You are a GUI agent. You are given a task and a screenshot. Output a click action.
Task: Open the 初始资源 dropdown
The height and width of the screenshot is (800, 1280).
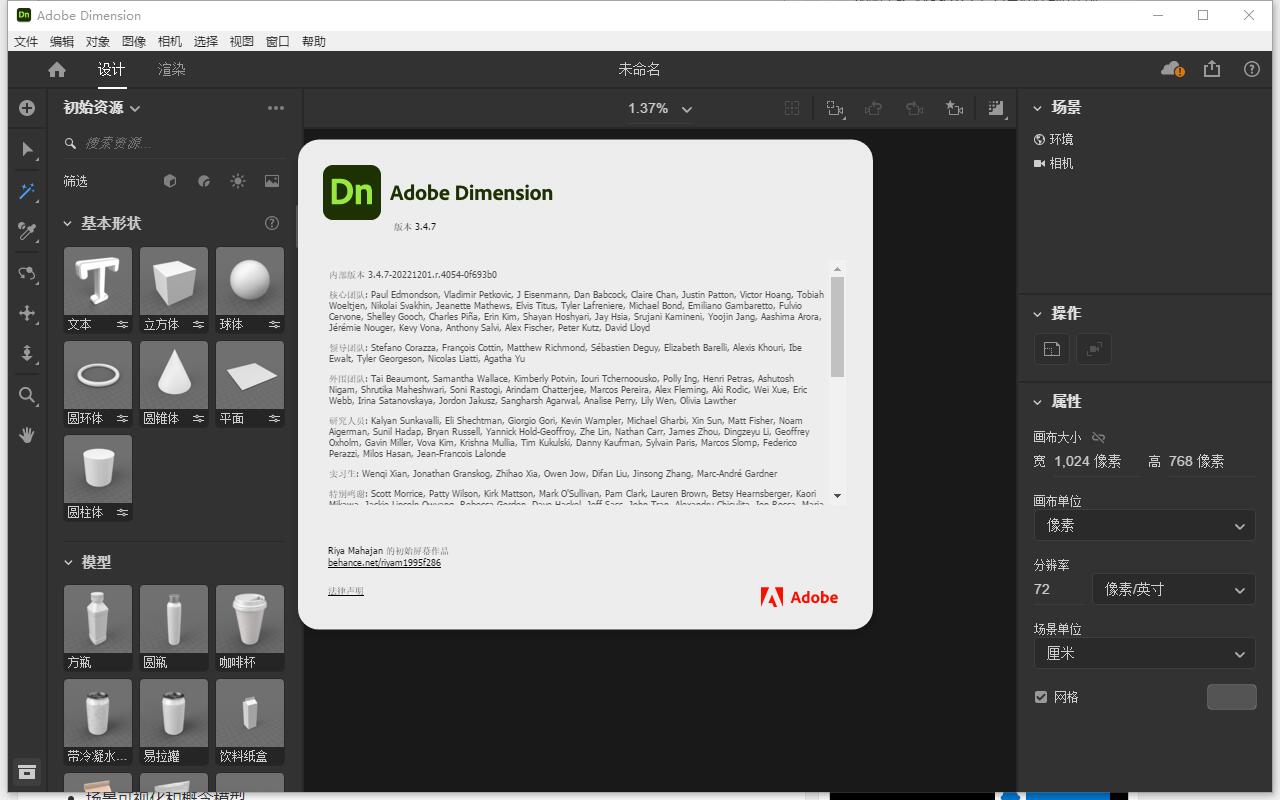click(x=102, y=108)
